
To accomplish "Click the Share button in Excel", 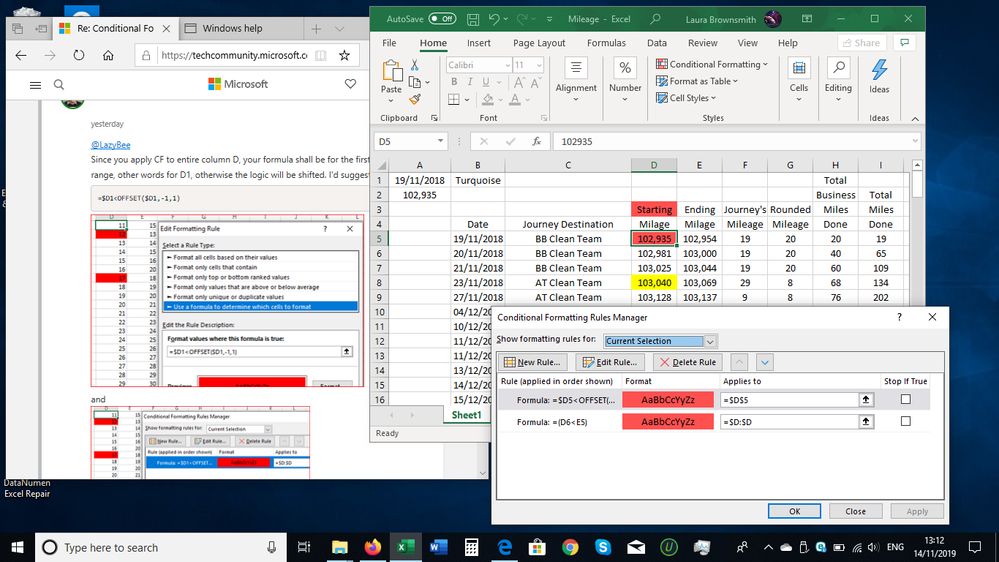I will pos(861,43).
